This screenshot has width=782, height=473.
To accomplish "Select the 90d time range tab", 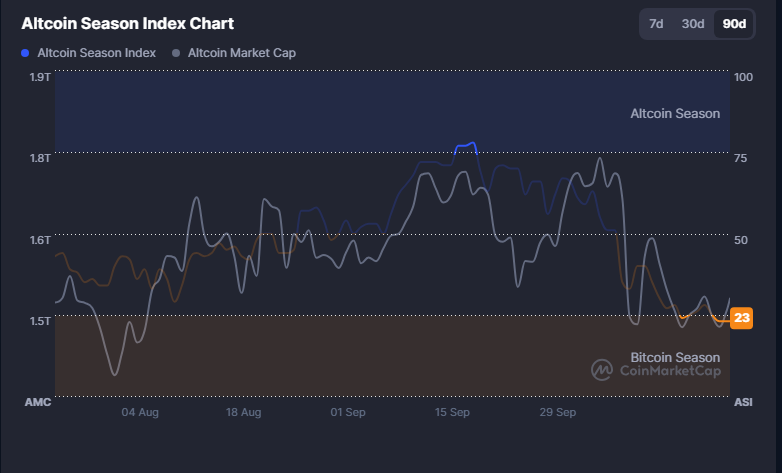I will pyautogui.click(x=734, y=24).
